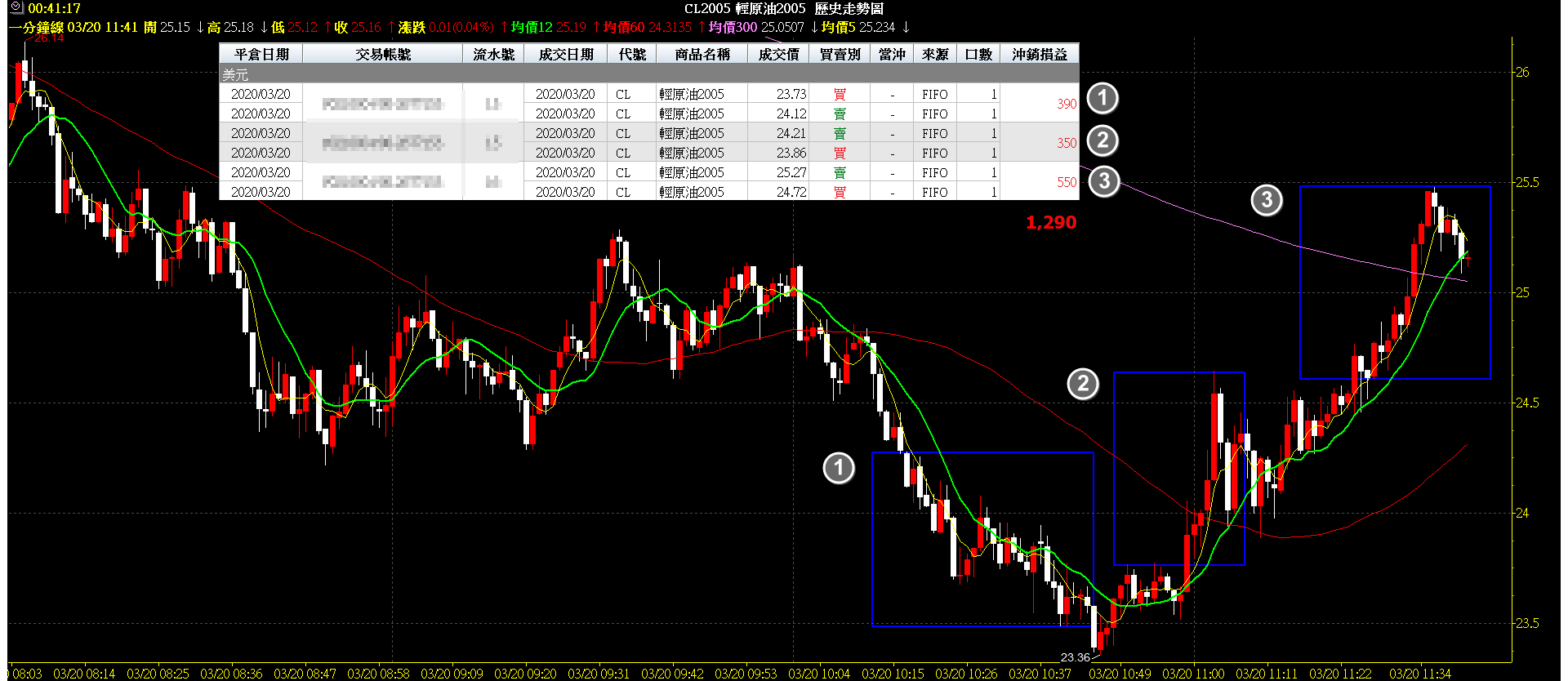The image size is (1568, 681).
Task: Sort table by 沖銷損益 column header
Action: click(1040, 54)
